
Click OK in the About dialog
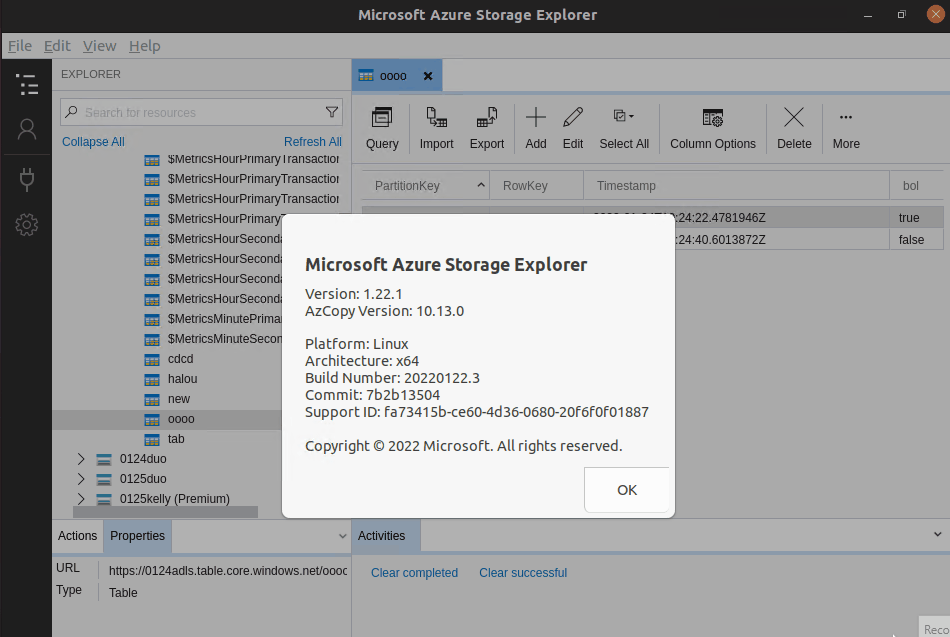[626, 490]
